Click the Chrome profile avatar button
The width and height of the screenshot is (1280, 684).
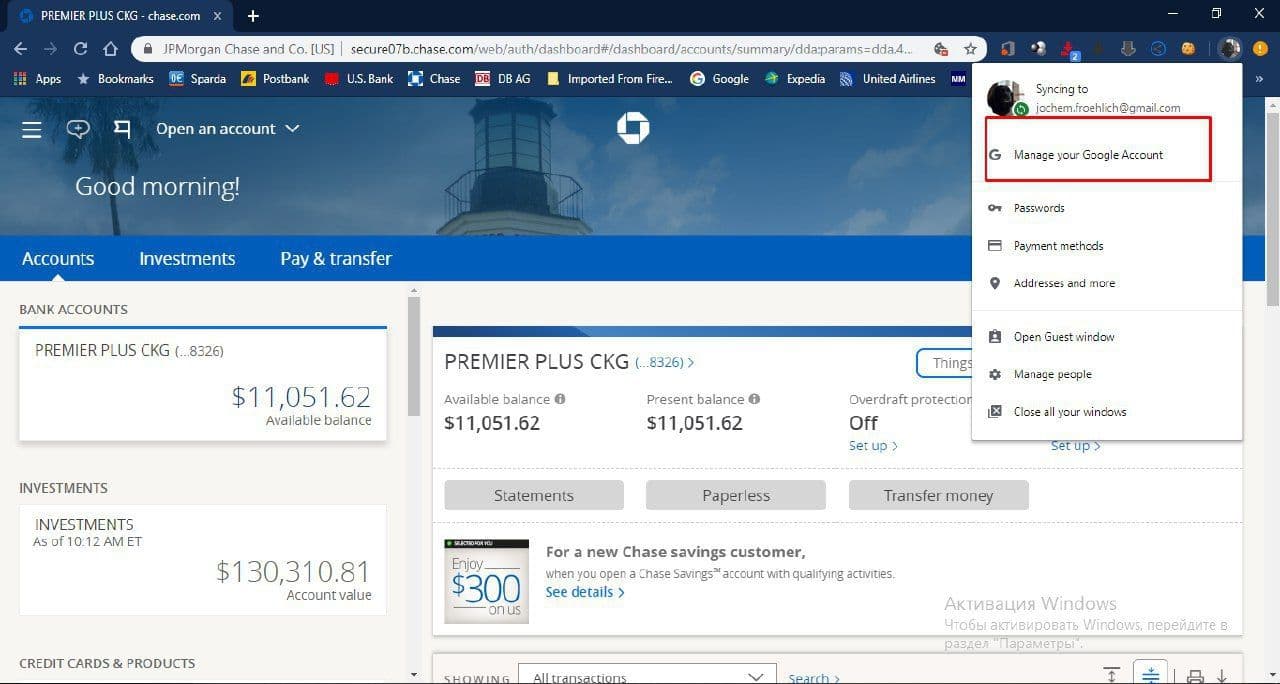1230,48
